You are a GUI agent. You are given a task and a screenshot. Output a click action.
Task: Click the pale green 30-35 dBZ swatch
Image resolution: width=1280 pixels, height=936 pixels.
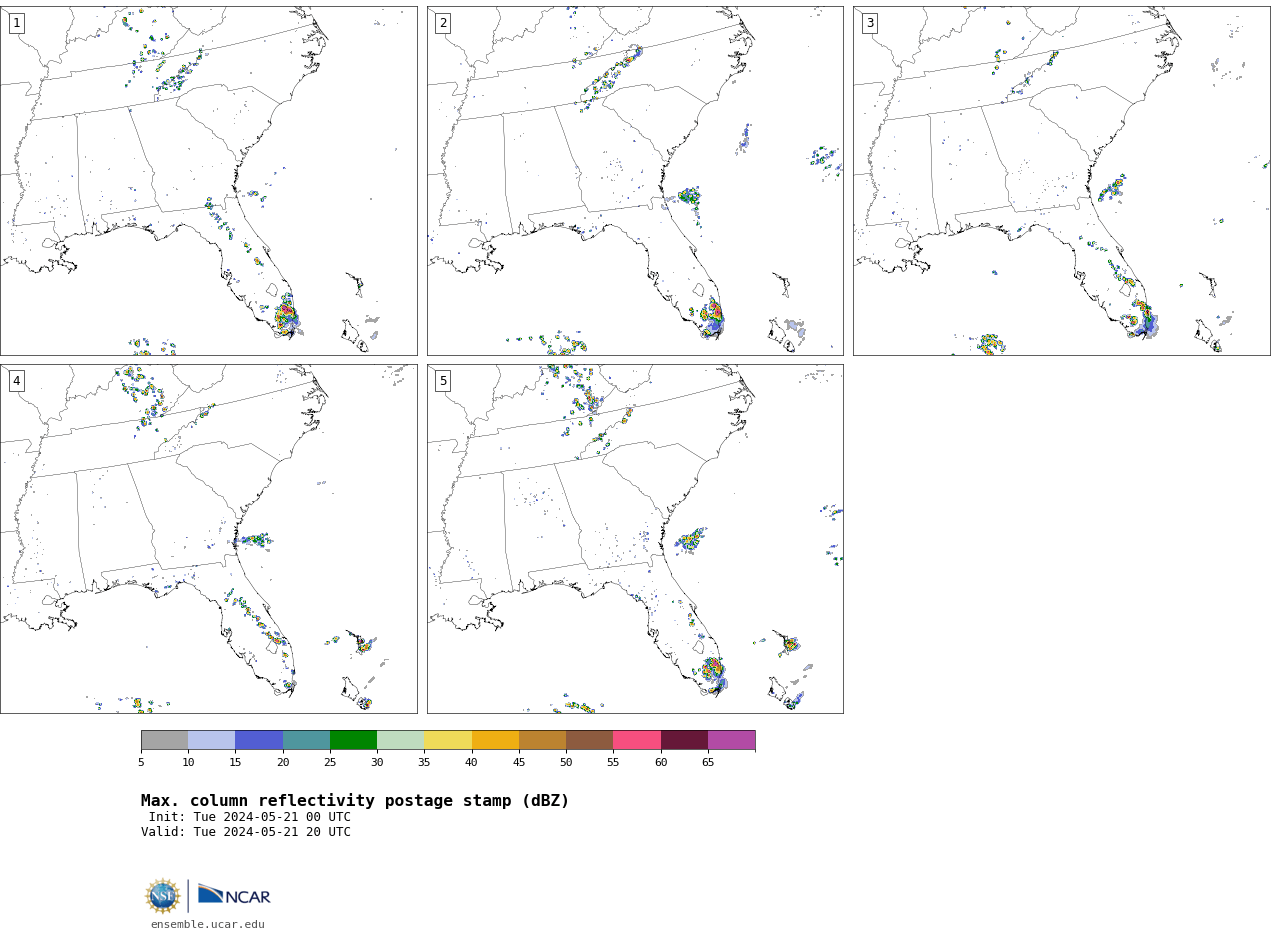(401, 740)
